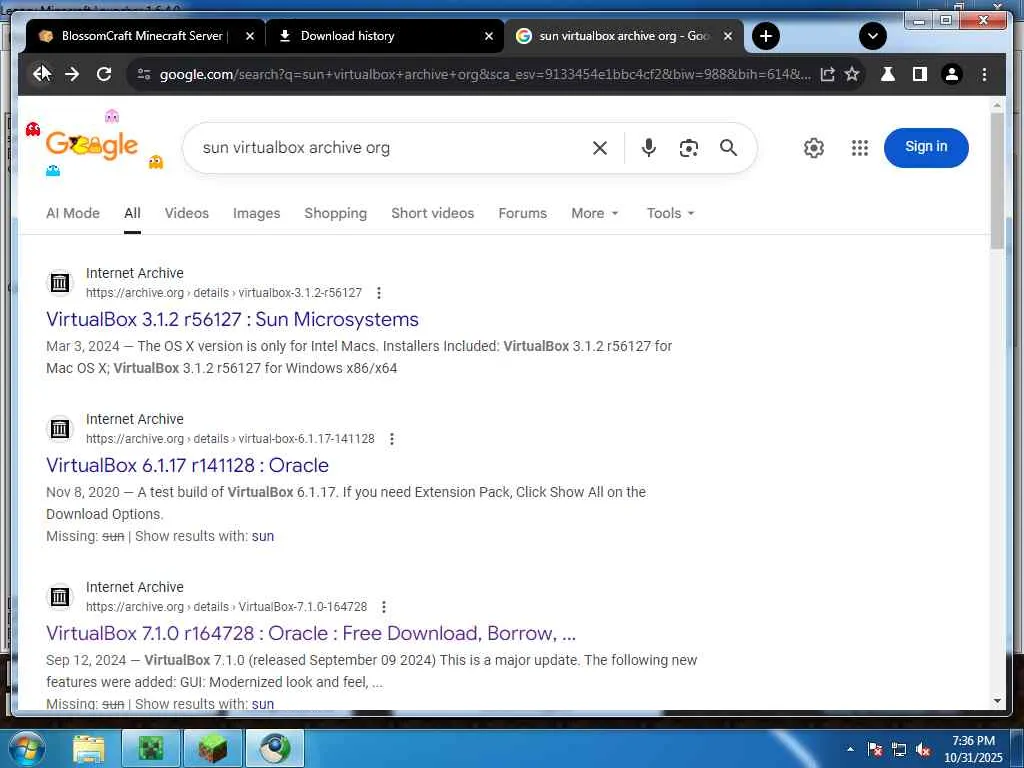Viewport: 1024px width, 768px height.
Task: Open VirtualBox 7.1.0 r164728 Oracle result
Action: click(x=311, y=633)
